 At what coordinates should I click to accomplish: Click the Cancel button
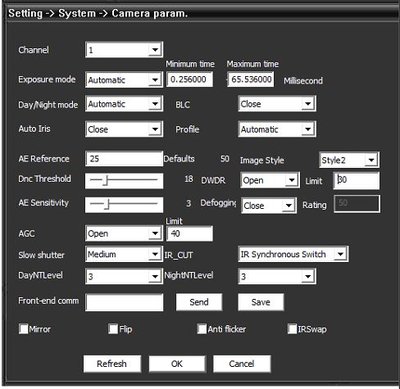242,364
